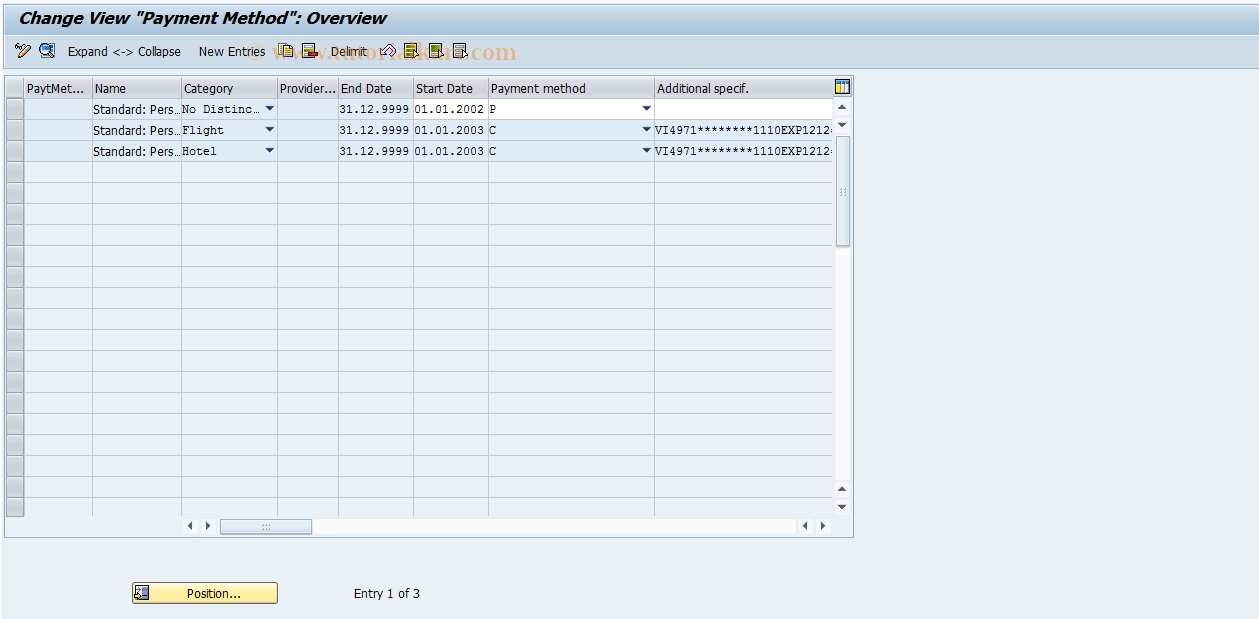Click vertical scrollbar down arrow at bottom
Screen dimensions: 1259x619
pos(842,507)
